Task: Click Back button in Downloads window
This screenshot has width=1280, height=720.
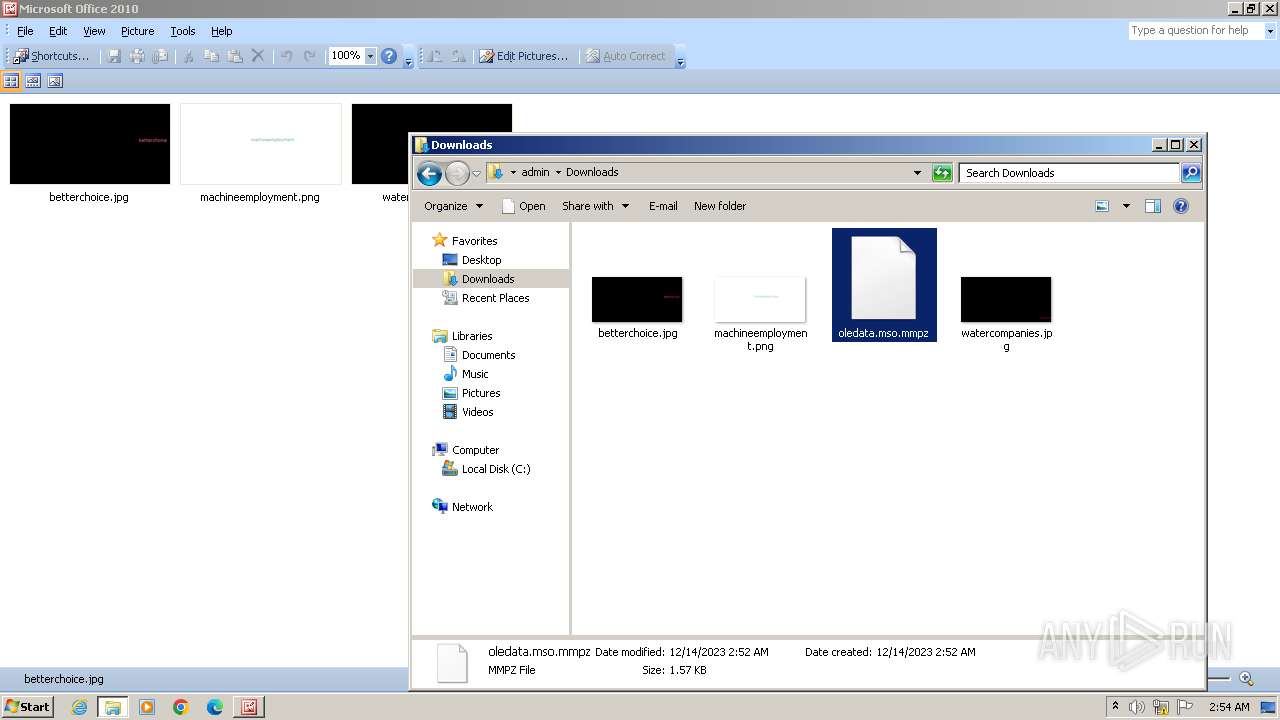Action: point(429,174)
